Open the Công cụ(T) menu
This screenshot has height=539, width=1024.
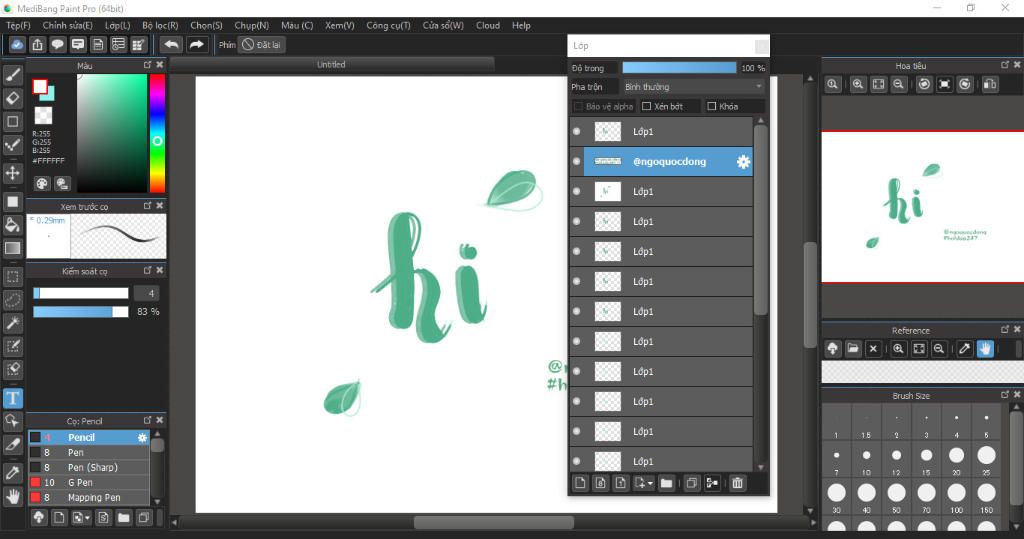(389, 25)
